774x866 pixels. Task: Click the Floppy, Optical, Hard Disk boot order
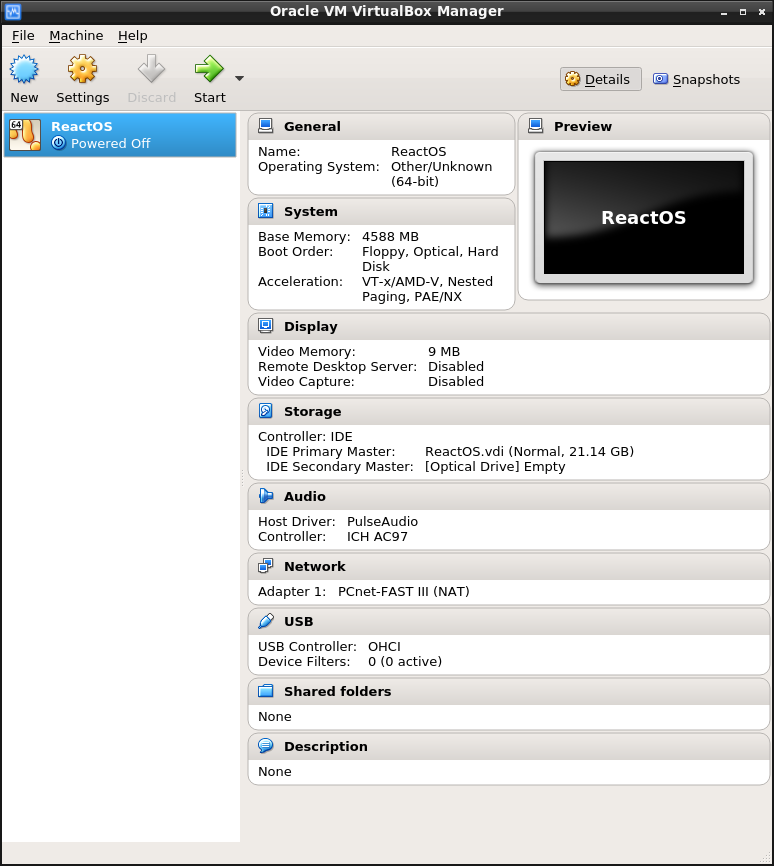pos(430,259)
